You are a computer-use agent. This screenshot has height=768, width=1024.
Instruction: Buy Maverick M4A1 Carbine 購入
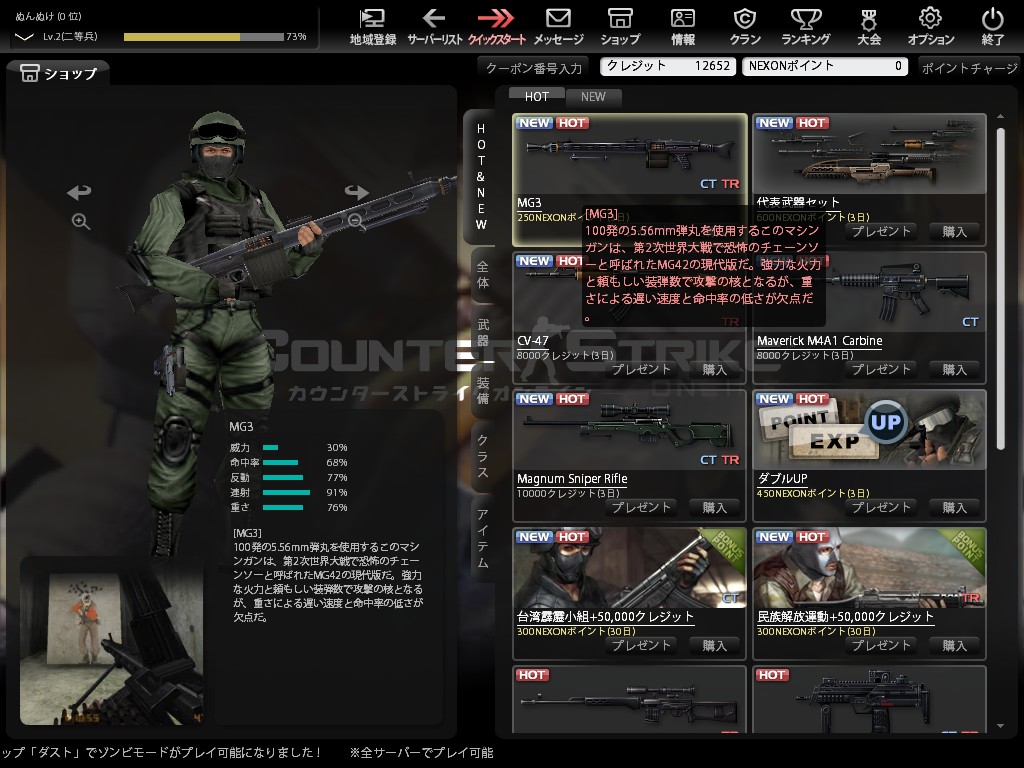click(954, 370)
